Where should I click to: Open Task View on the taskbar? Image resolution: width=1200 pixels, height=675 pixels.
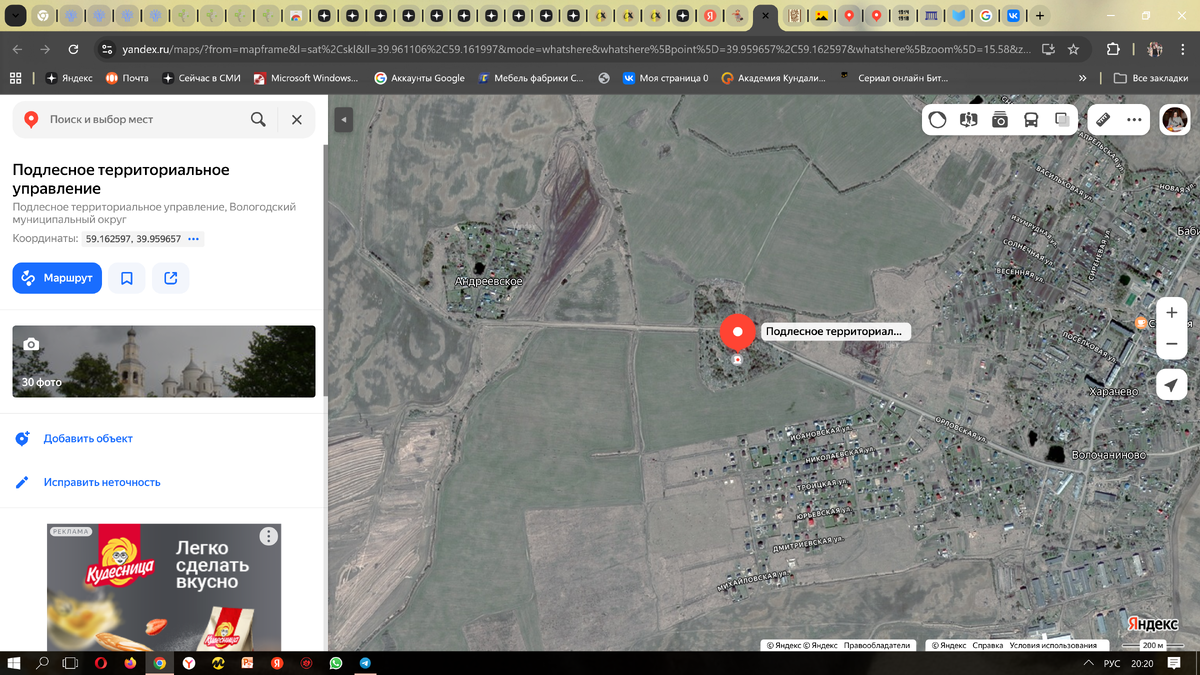tap(71, 663)
